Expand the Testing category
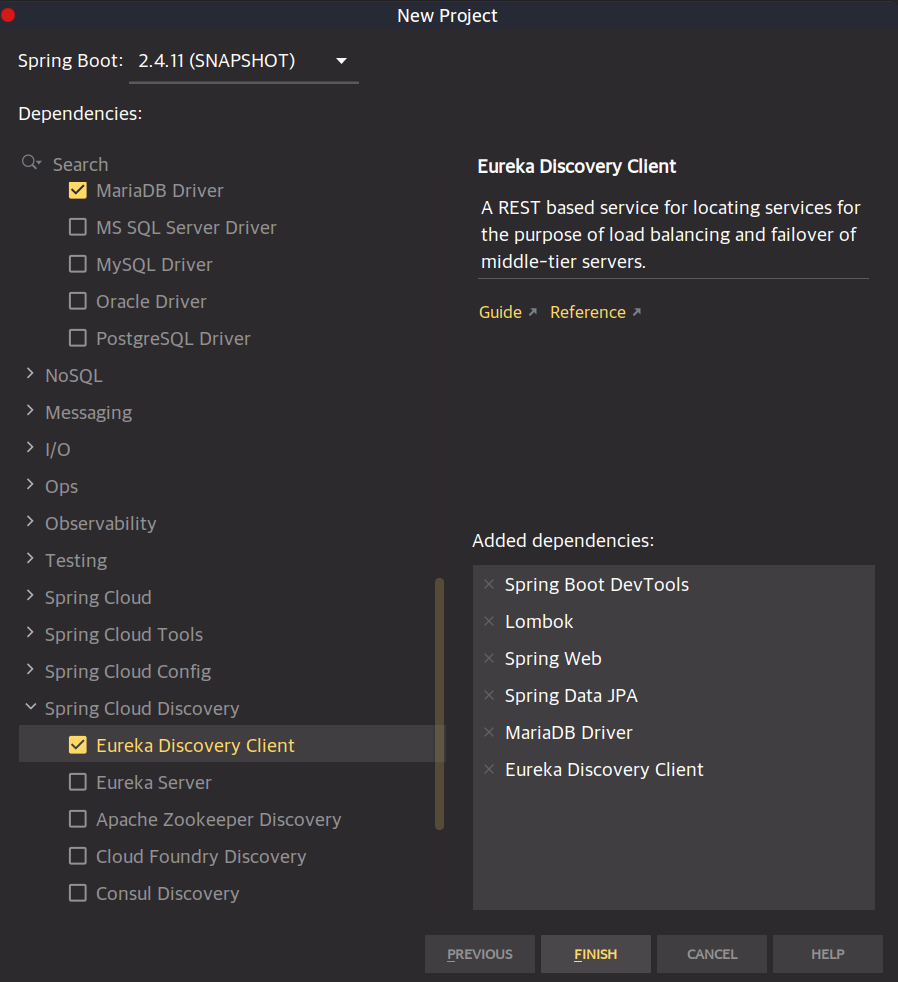The width and height of the screenshot is (898, 982). (30, 559)
